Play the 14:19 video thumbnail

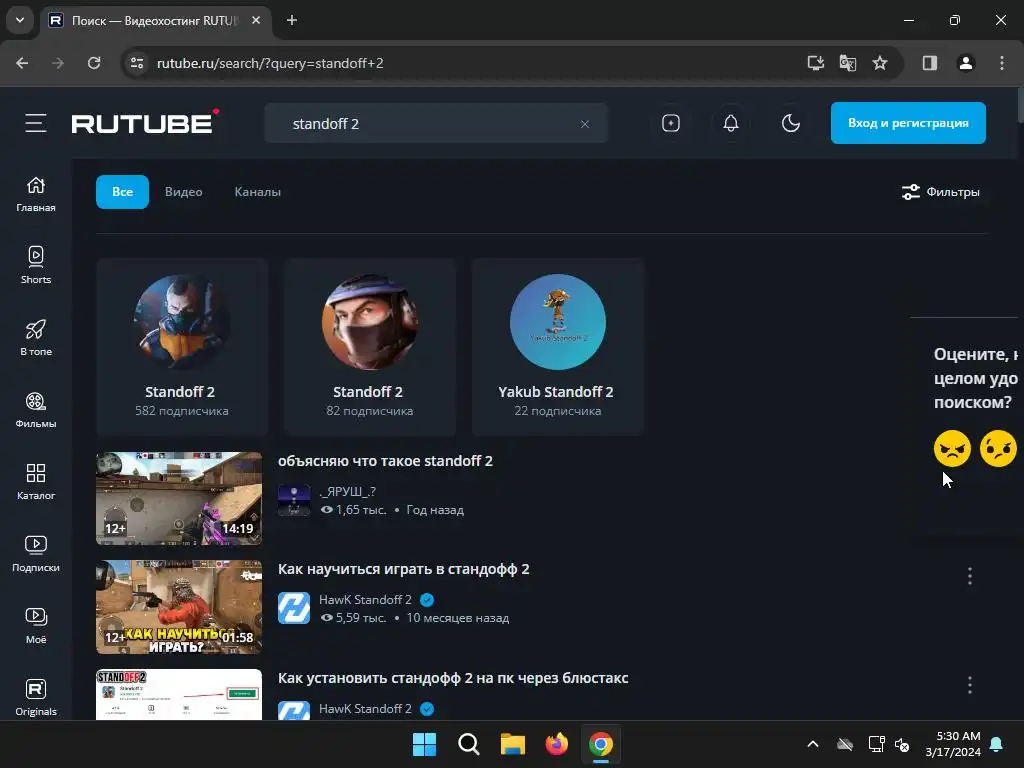coord(179,498)
